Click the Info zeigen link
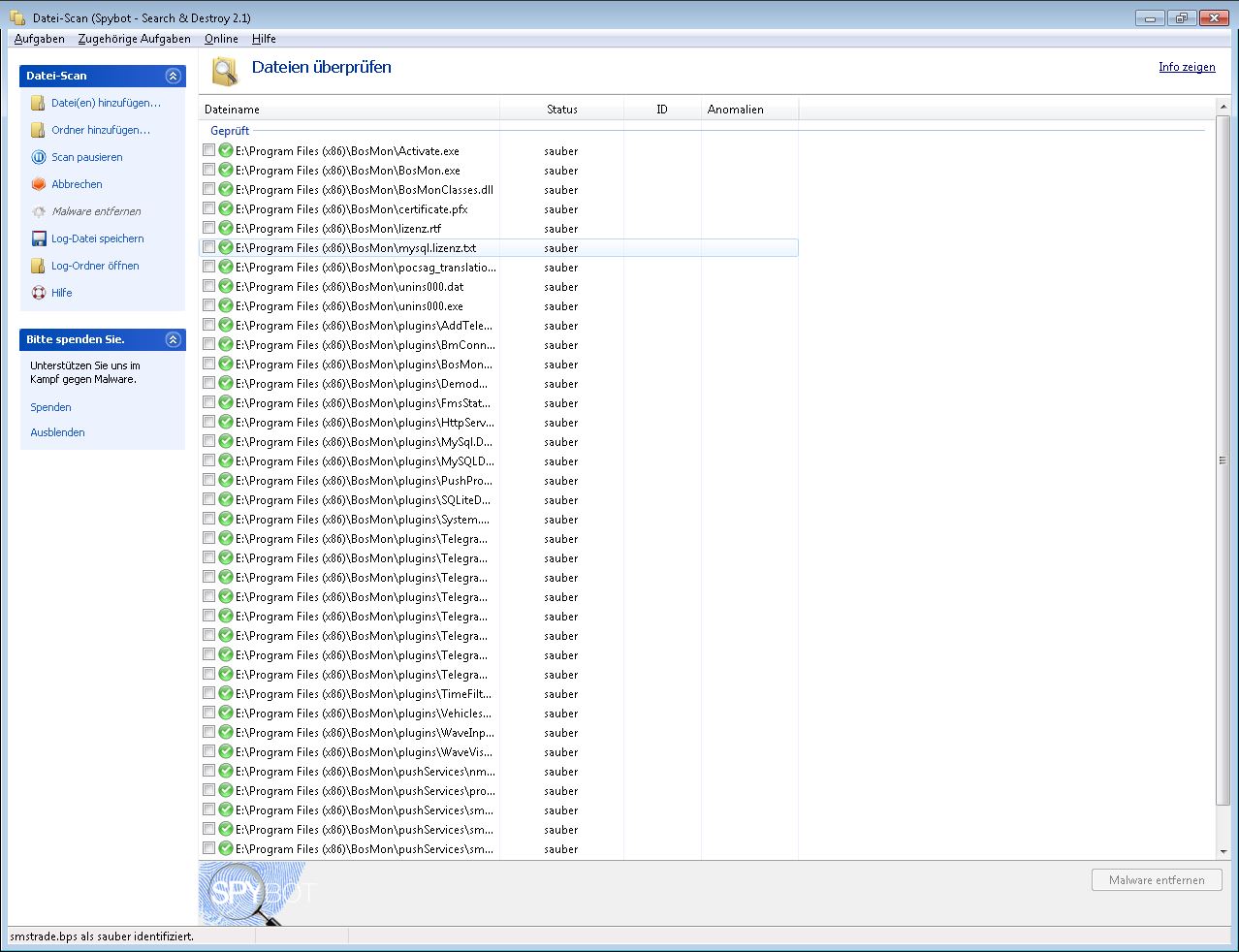 [x=1187, y=67]
